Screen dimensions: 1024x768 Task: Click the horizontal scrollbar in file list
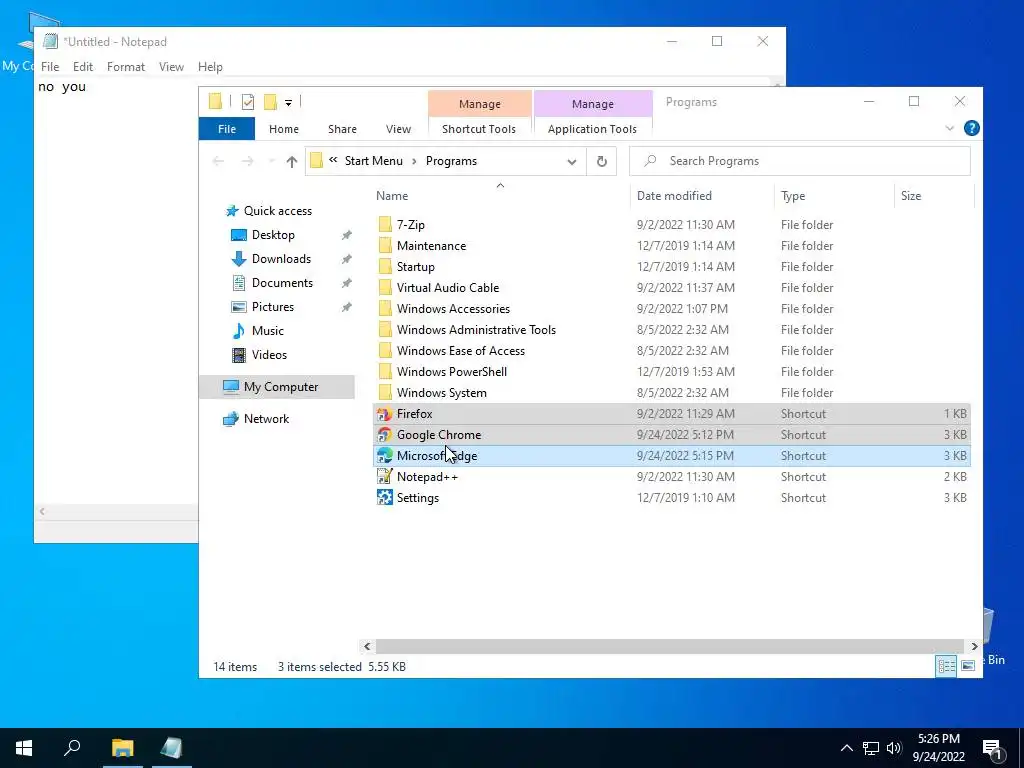(x=669, y=647)
